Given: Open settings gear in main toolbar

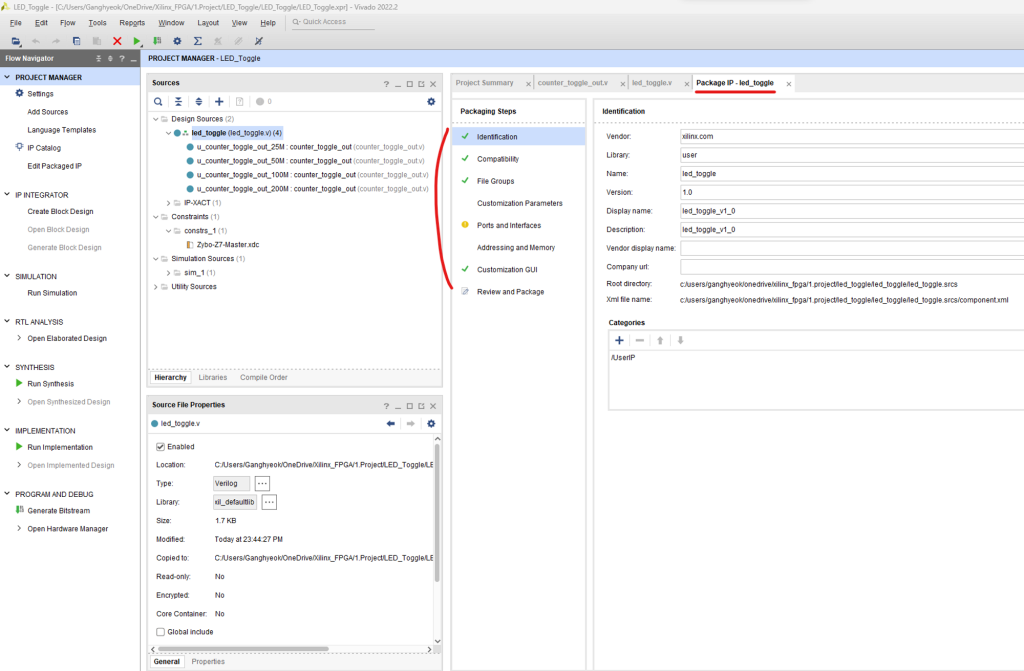Looking at the screenshot, I should click(x=177, y=41).
